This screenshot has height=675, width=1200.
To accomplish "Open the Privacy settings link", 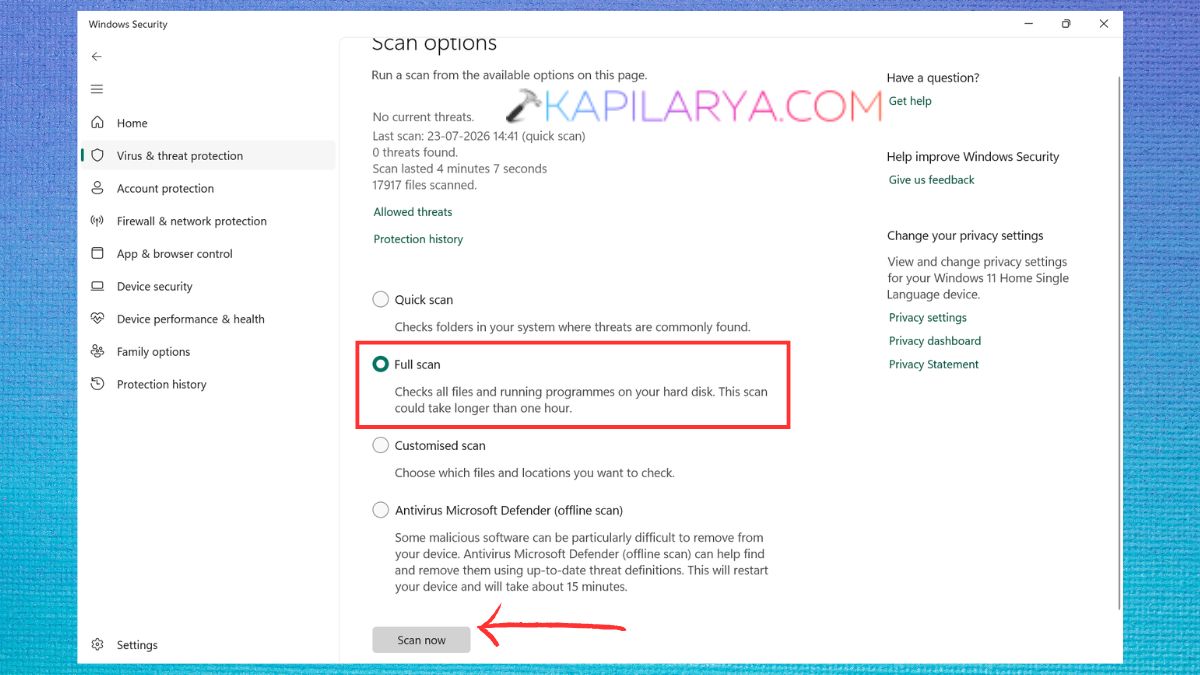I will 928,318.
